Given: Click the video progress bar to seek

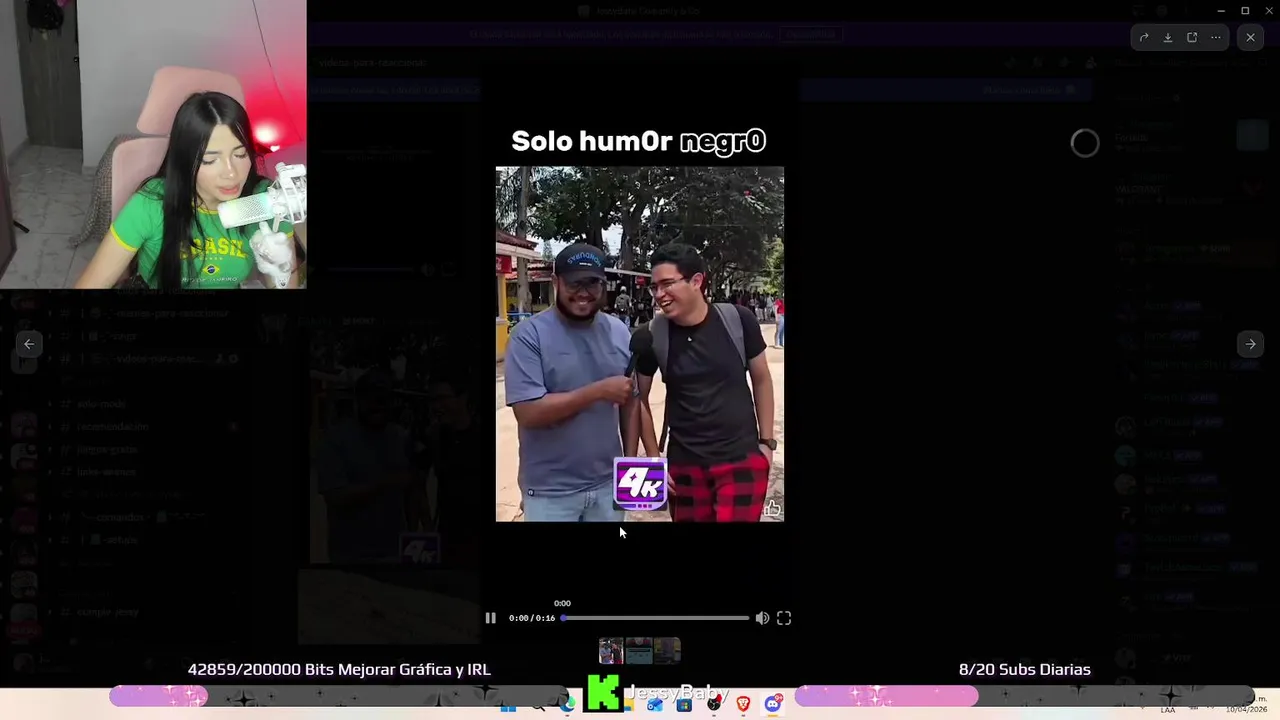Looking at the screenshot, I should (655, 618).
